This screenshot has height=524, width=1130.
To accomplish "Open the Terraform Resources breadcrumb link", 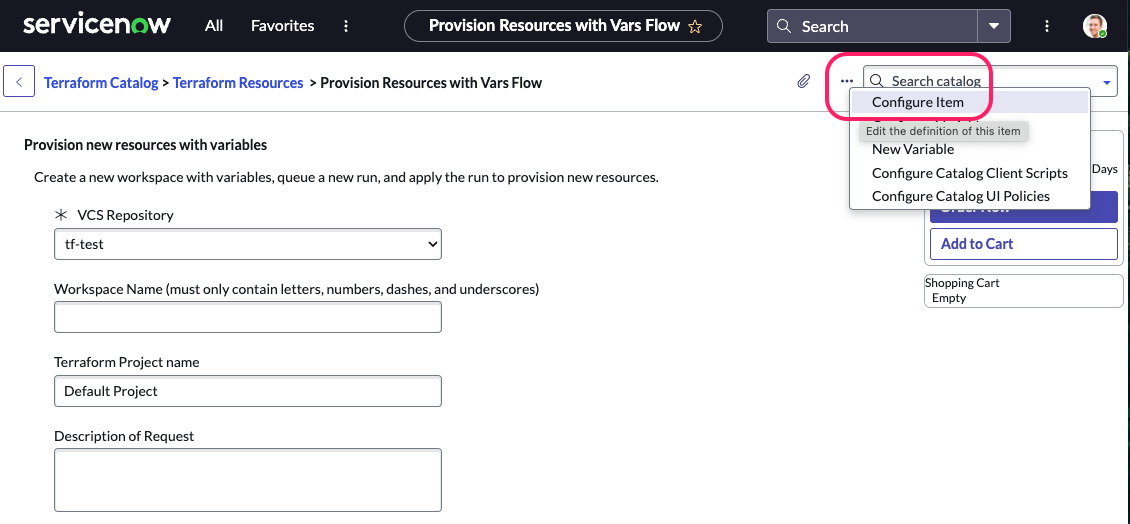I will 238,83.
